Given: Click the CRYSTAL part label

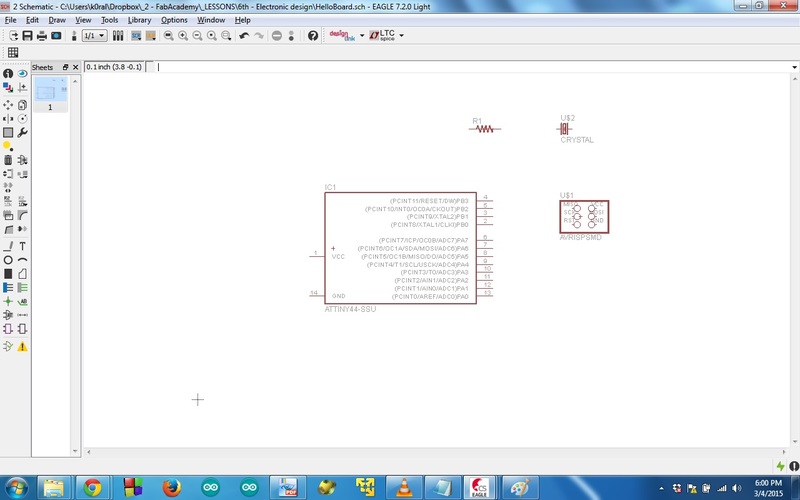Looking at the screenshot, I should [x=577, y=140].
